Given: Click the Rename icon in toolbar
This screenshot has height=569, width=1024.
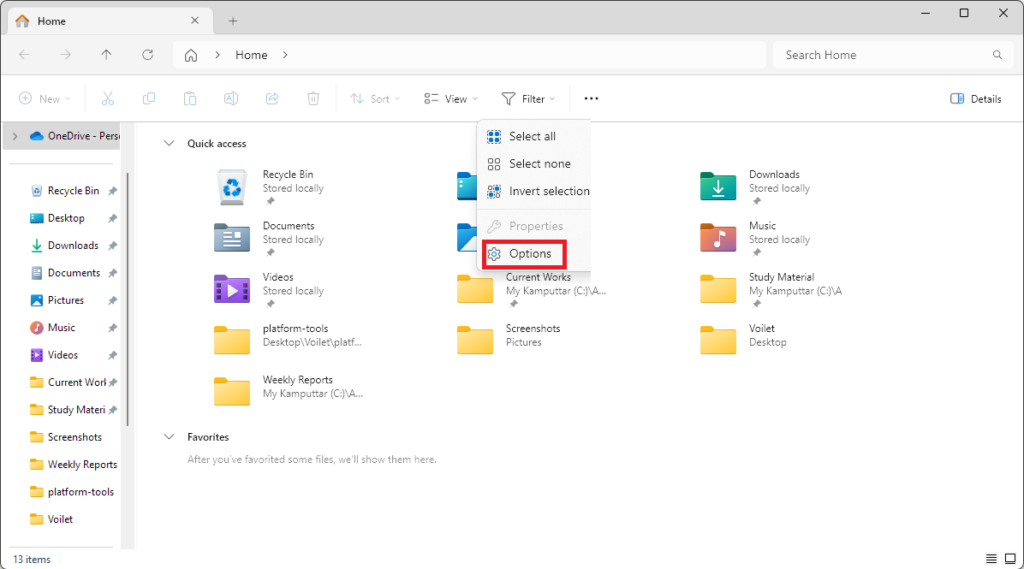Looking at the screenshot, I should (231, 99).
